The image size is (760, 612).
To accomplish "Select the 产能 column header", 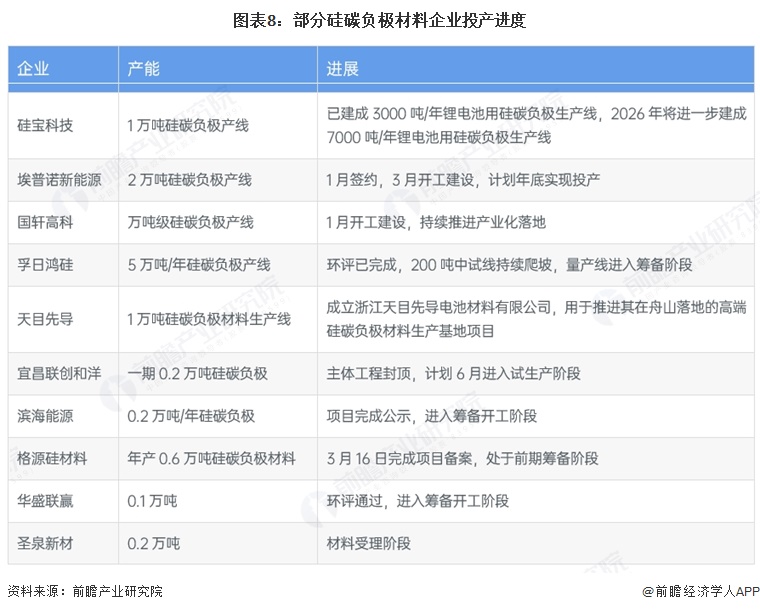I will coord(218,68).
